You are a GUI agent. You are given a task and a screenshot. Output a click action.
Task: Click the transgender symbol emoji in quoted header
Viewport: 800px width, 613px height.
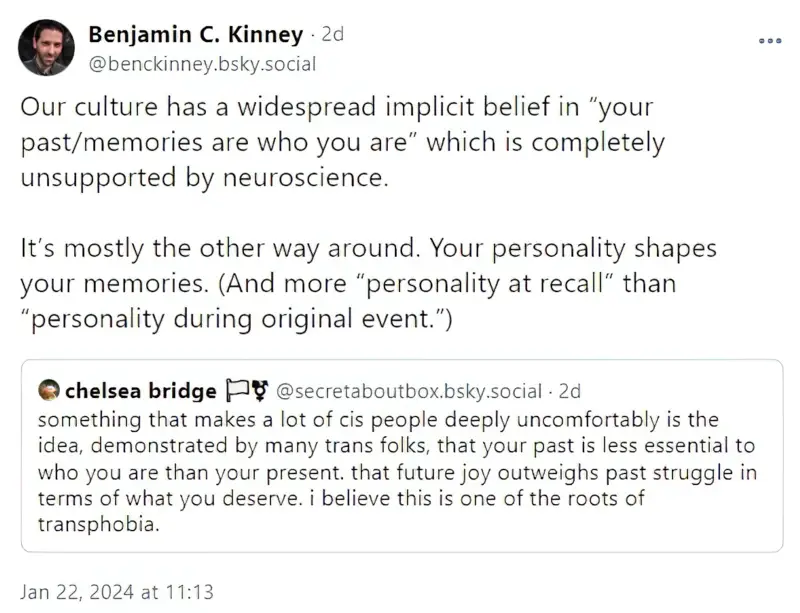coord(260,391)
